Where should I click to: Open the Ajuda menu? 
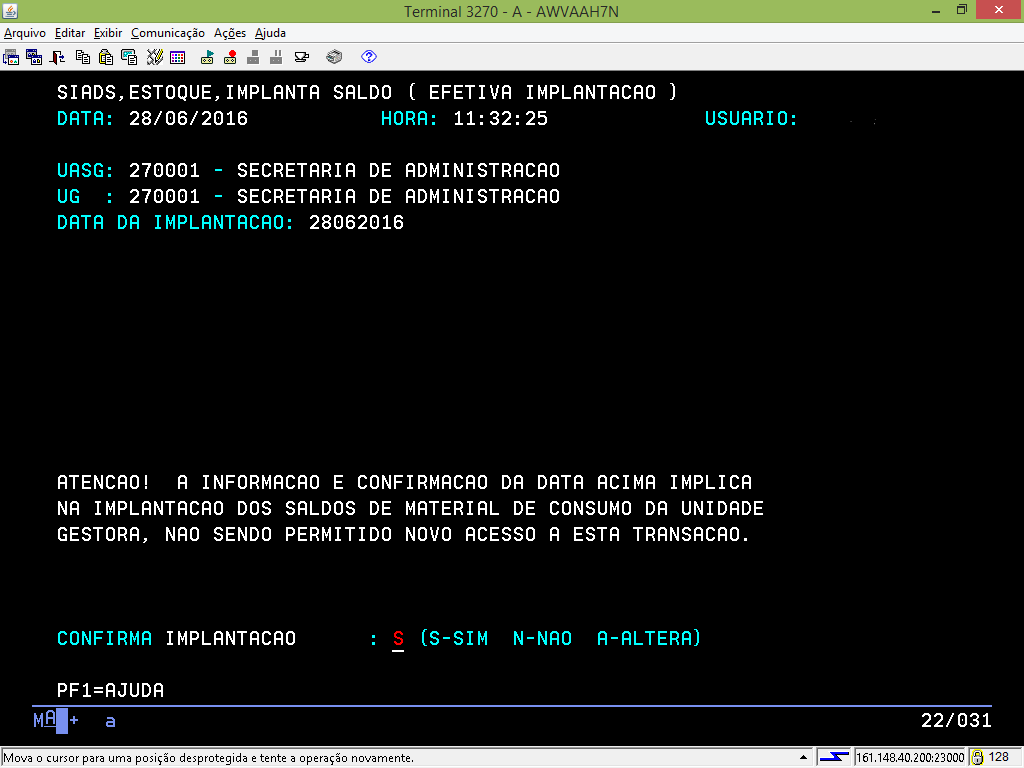tap(270, 33)
